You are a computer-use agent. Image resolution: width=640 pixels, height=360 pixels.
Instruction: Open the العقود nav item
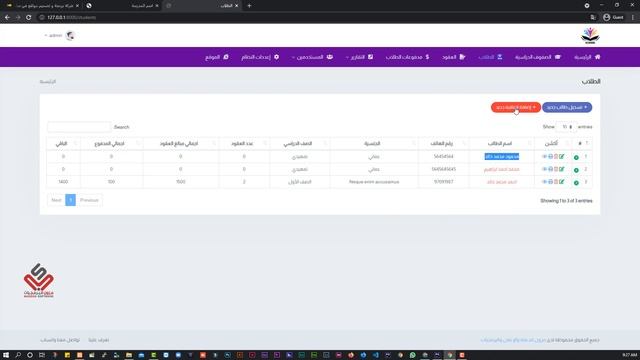tap(453, 57)
